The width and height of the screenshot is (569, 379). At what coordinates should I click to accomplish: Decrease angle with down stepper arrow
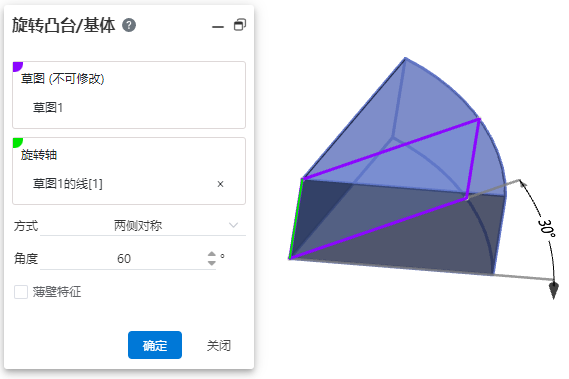[x=212, y=263]
